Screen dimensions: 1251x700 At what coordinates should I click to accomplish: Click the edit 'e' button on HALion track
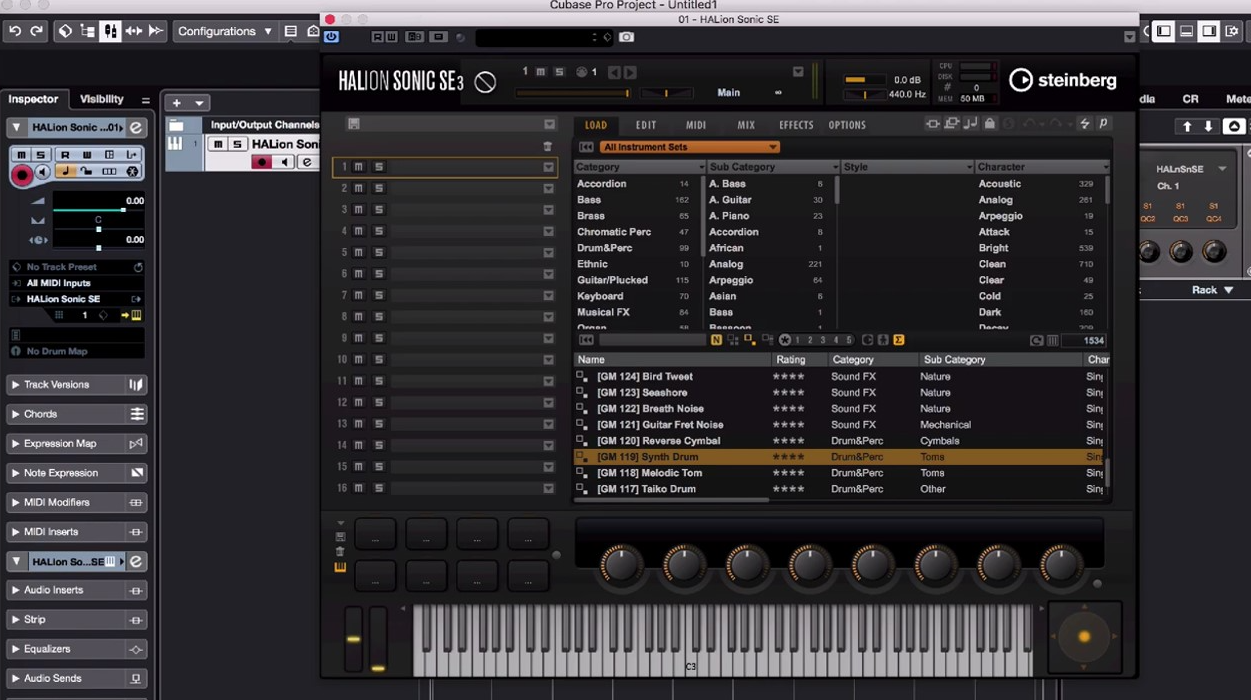click(307, 162)
